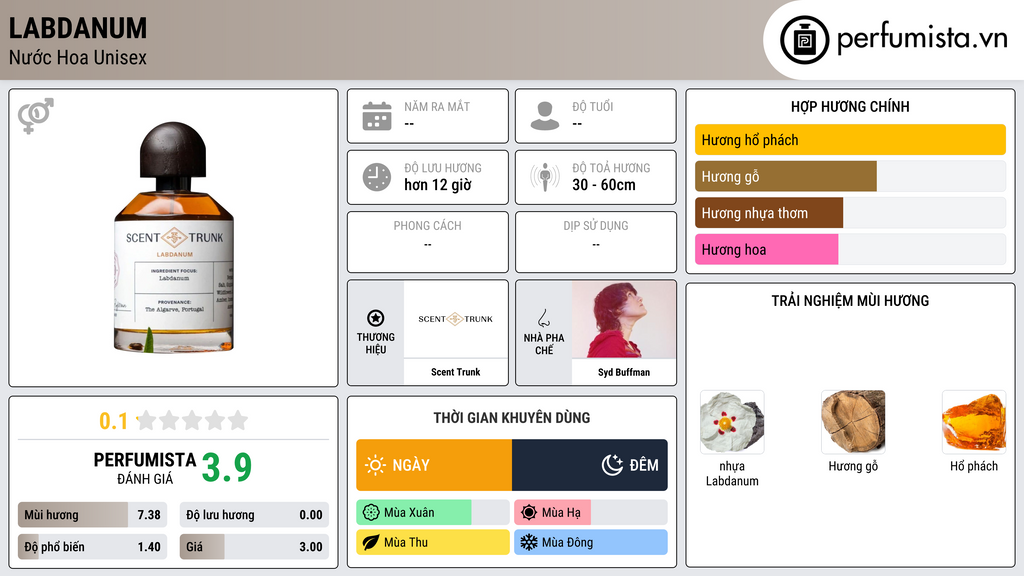The height and width of the screenshot is (576, 1024).
Task: Click the pink Hương hoa accord bar
Action: (x=766, y=249)
